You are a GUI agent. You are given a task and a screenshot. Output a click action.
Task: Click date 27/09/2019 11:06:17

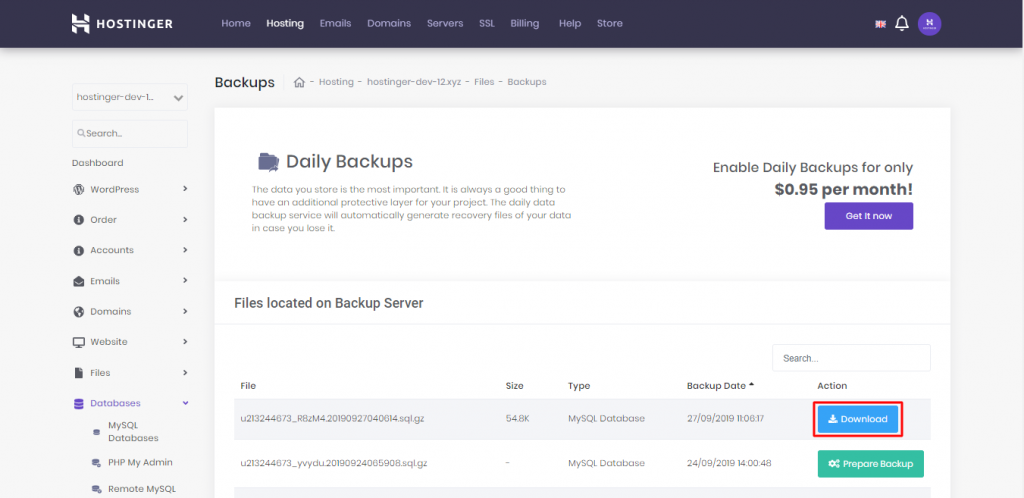tap(726, 418)
